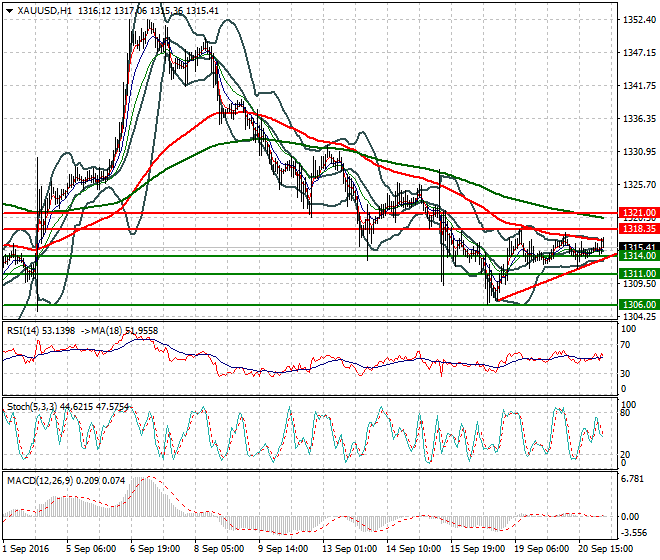The height and width of the screenshot is (560, 660).
Task: Click the 5 Sep 06:00 time label
Action: click(x=91, y=549)
